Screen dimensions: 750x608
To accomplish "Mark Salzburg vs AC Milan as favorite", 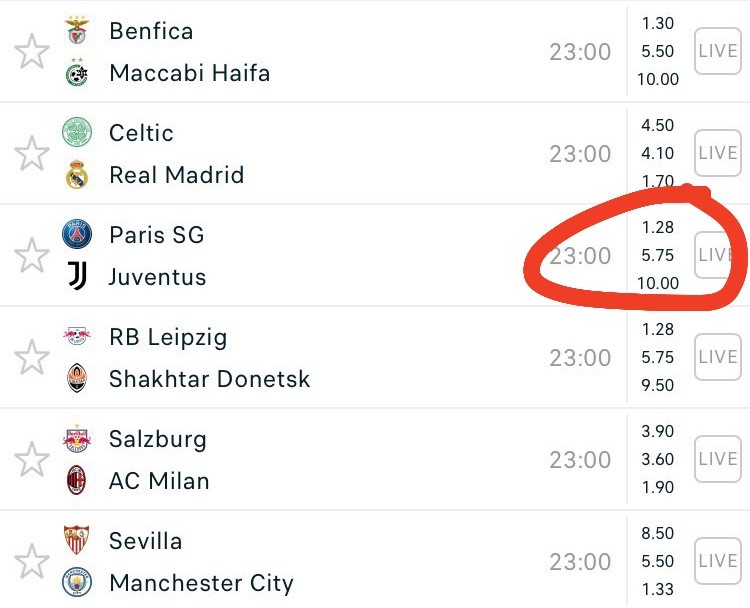I will (x=32, y=459).
